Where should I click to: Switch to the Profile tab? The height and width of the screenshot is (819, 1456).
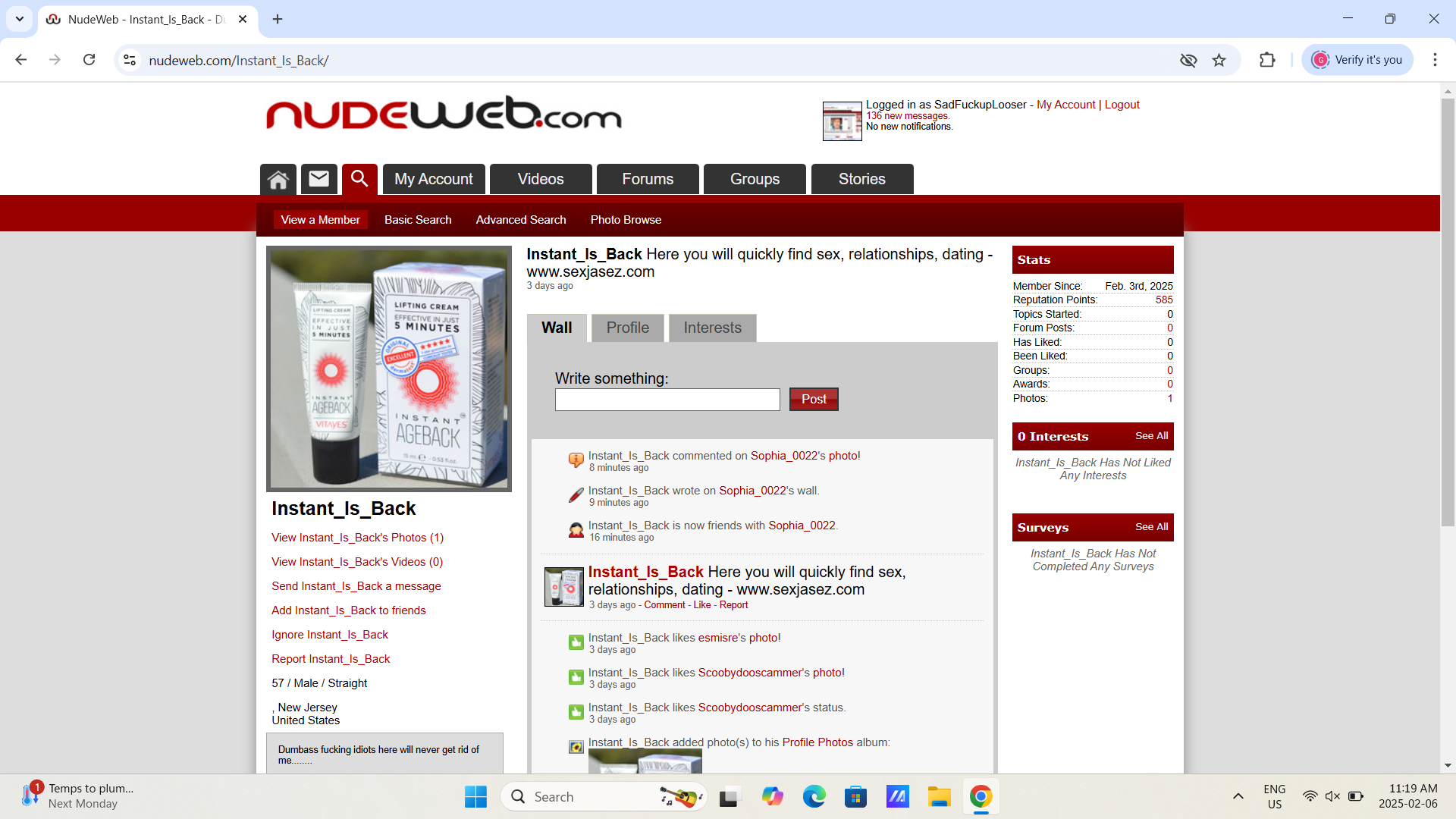click(x=627, y=328)
